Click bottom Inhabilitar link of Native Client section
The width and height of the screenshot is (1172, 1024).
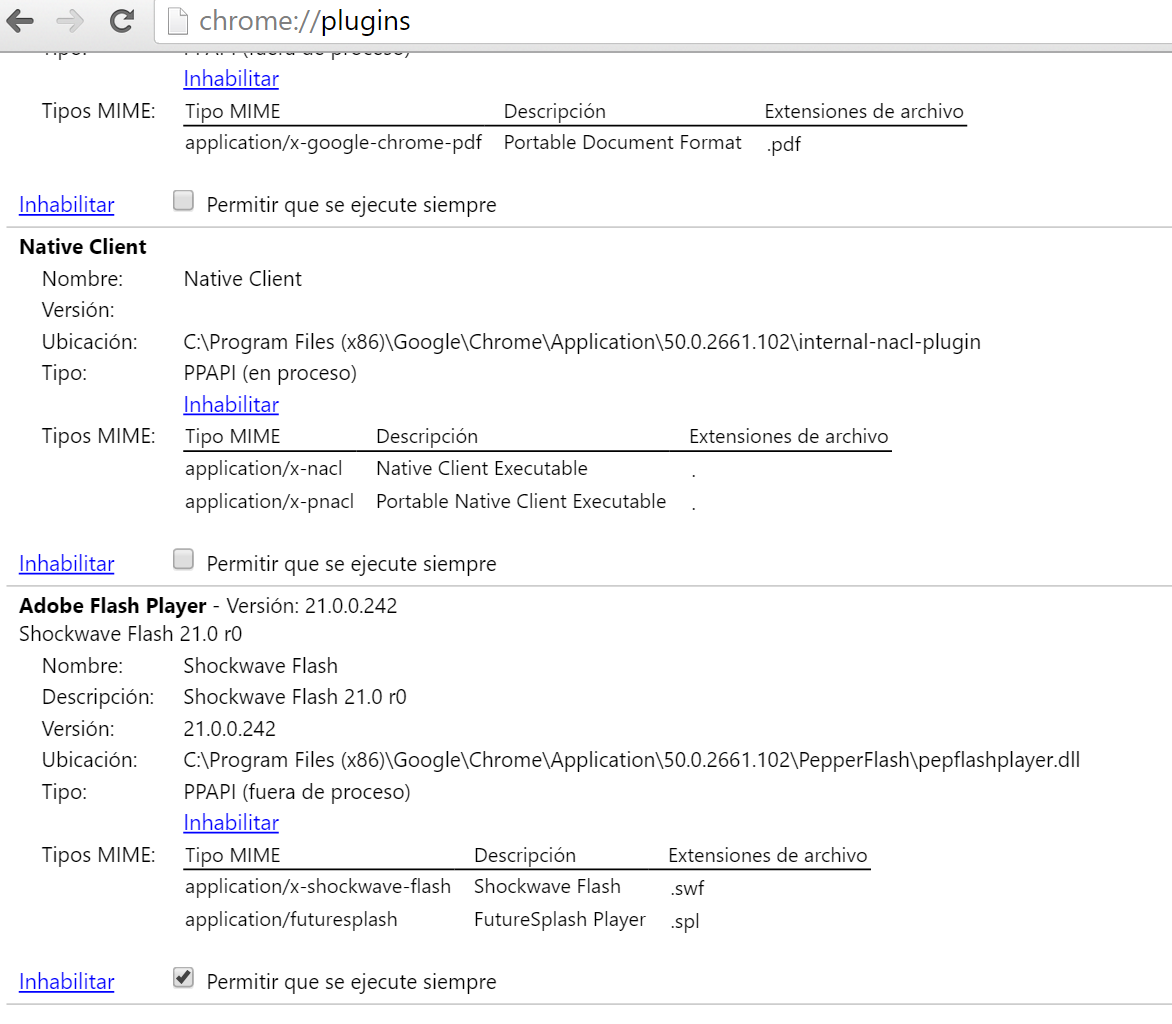point(67,563)
